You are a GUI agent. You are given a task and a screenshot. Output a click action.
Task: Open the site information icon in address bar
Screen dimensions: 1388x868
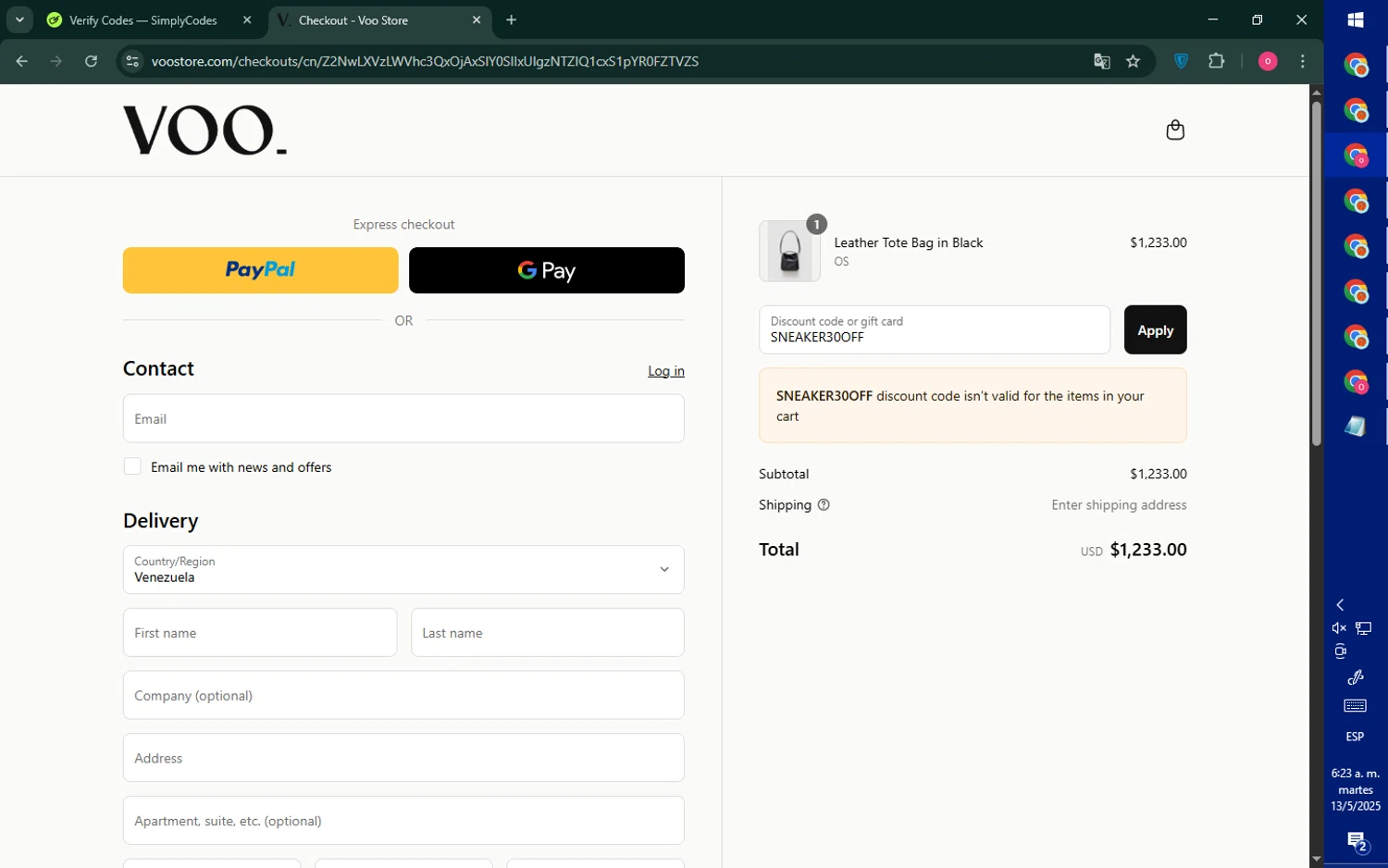[132, 61]
